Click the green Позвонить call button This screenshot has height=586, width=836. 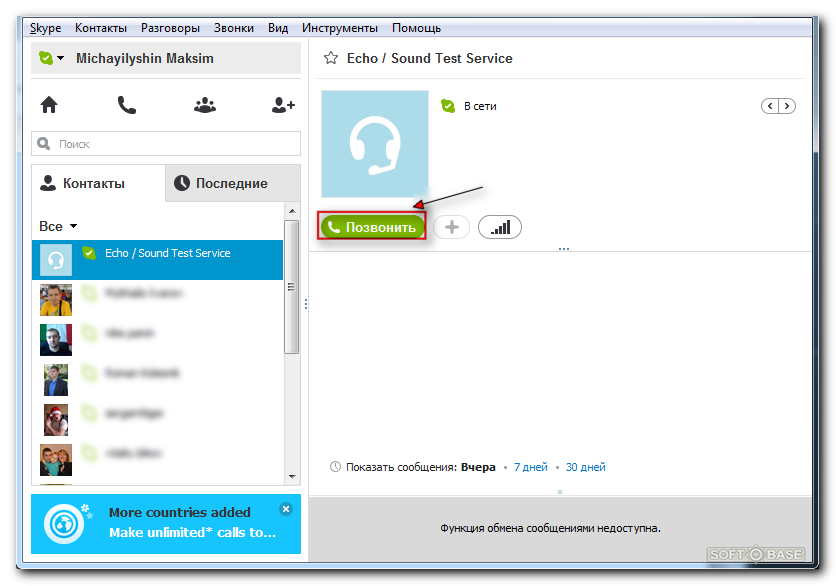point(372,227)
